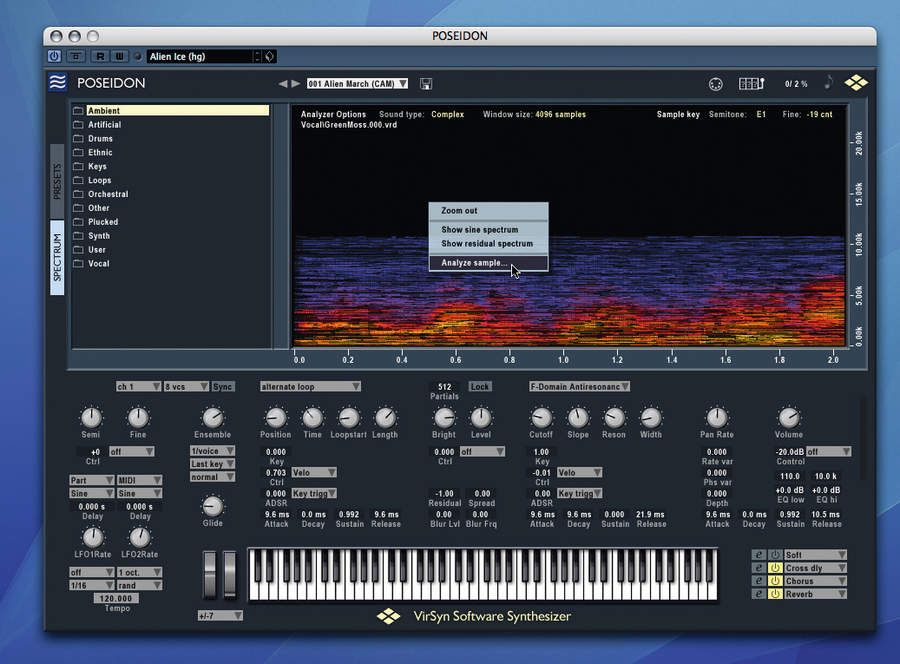
Task: Click the 512 Partials value
Action: click(444, 387)
